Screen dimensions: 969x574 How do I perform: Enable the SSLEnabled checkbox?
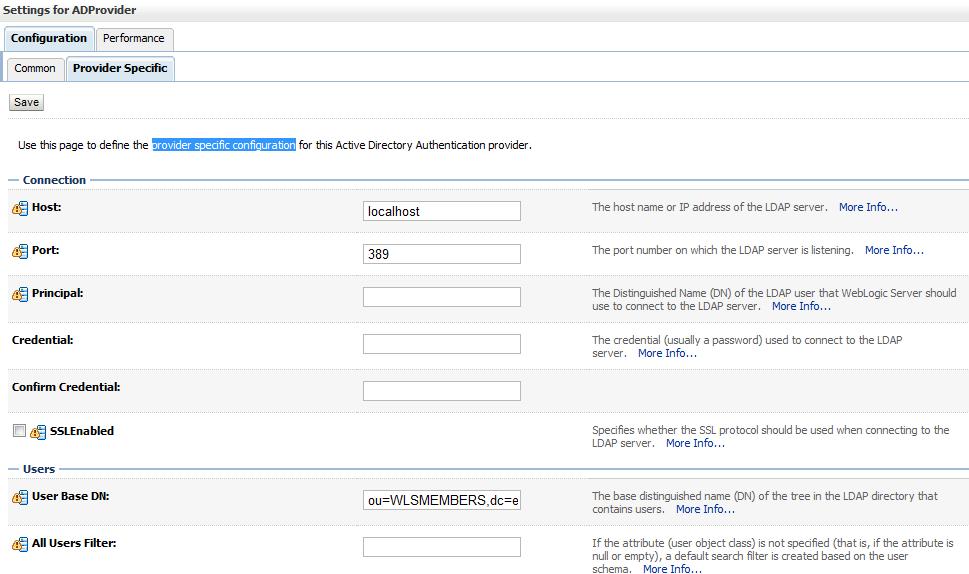click(x=19, y=431)
